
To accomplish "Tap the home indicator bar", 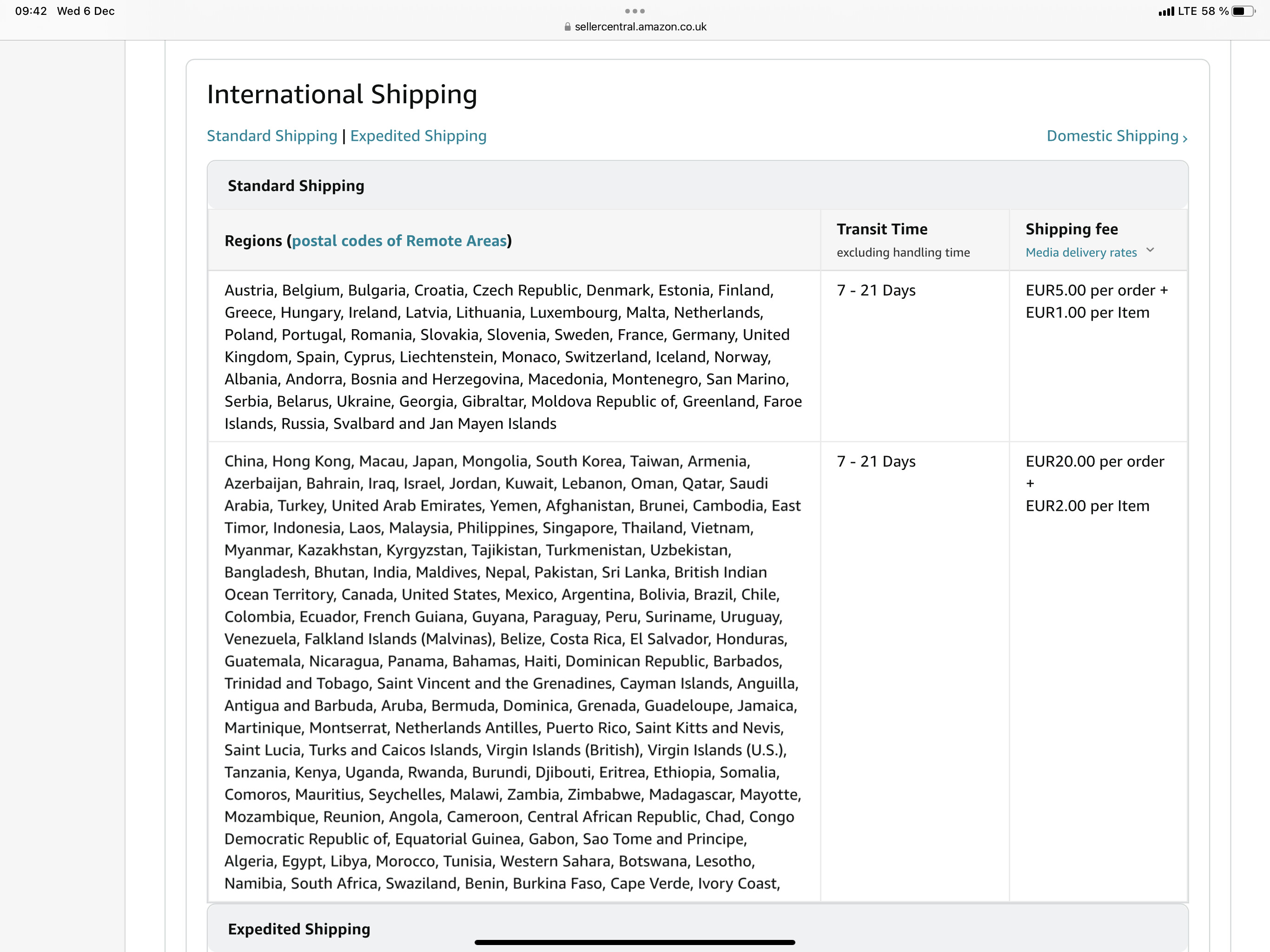I will coord(635,942).
